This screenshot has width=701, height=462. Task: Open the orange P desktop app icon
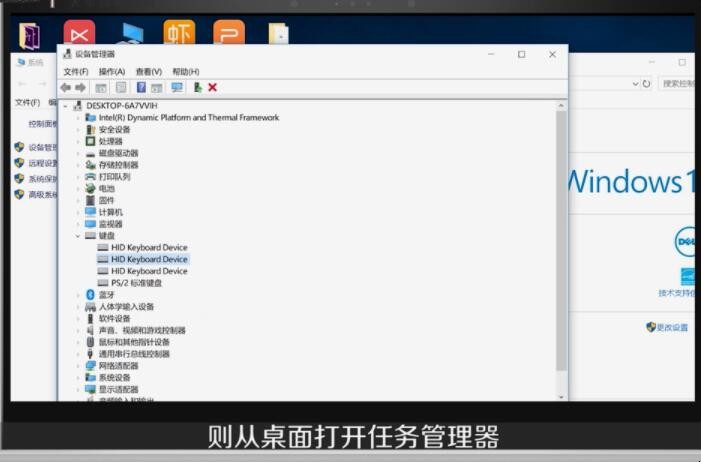[228, 35]
